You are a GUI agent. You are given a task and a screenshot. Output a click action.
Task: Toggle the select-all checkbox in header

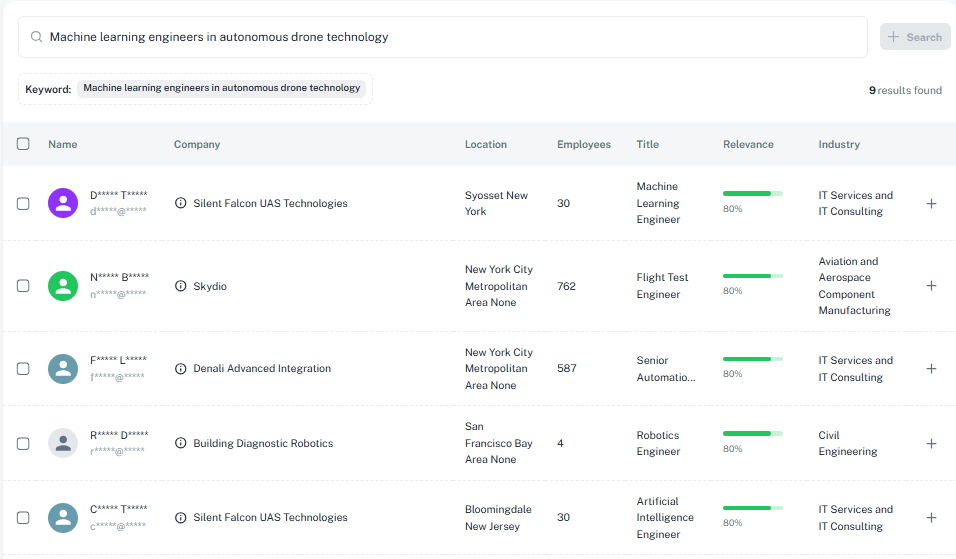23,144
